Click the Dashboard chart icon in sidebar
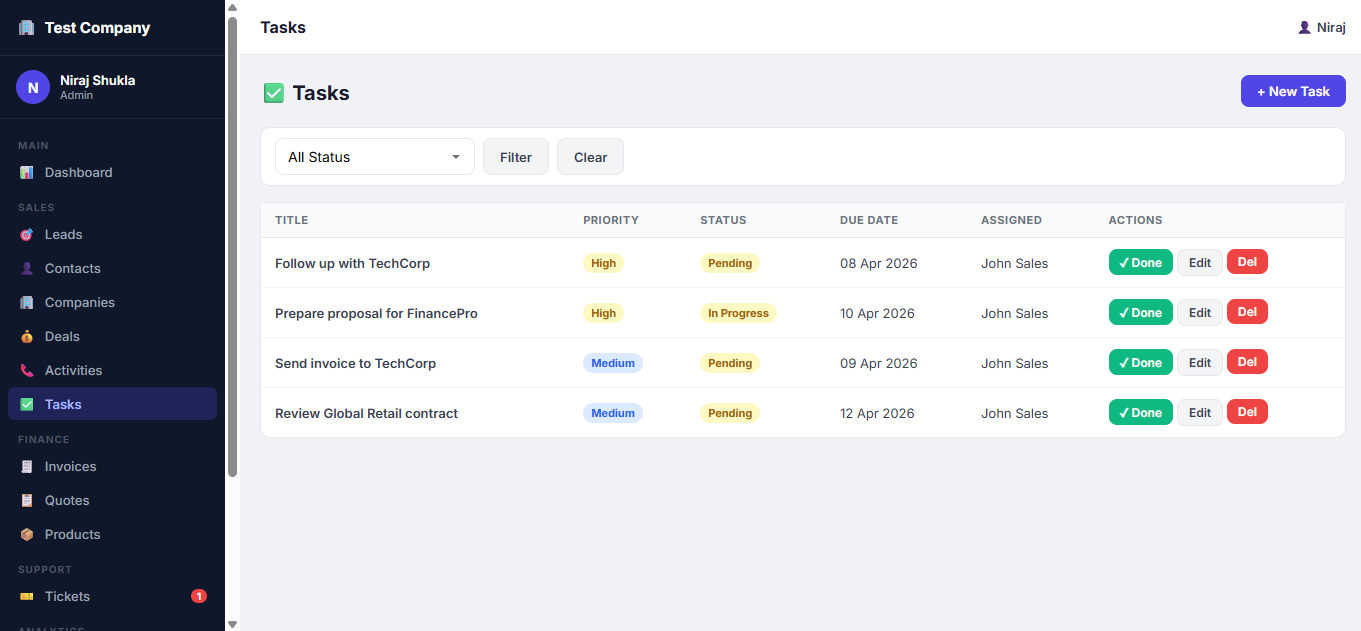The width and height of the screenshot is (1361, 631). coord(27,173)
